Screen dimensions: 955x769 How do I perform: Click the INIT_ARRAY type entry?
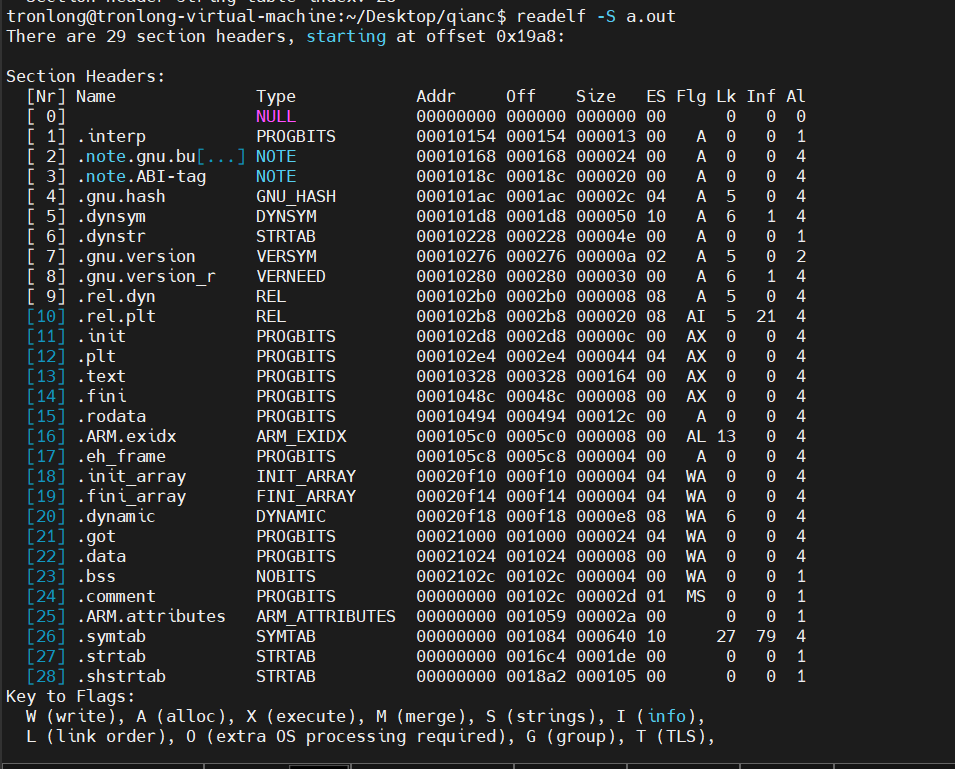[x=306, y=476]
